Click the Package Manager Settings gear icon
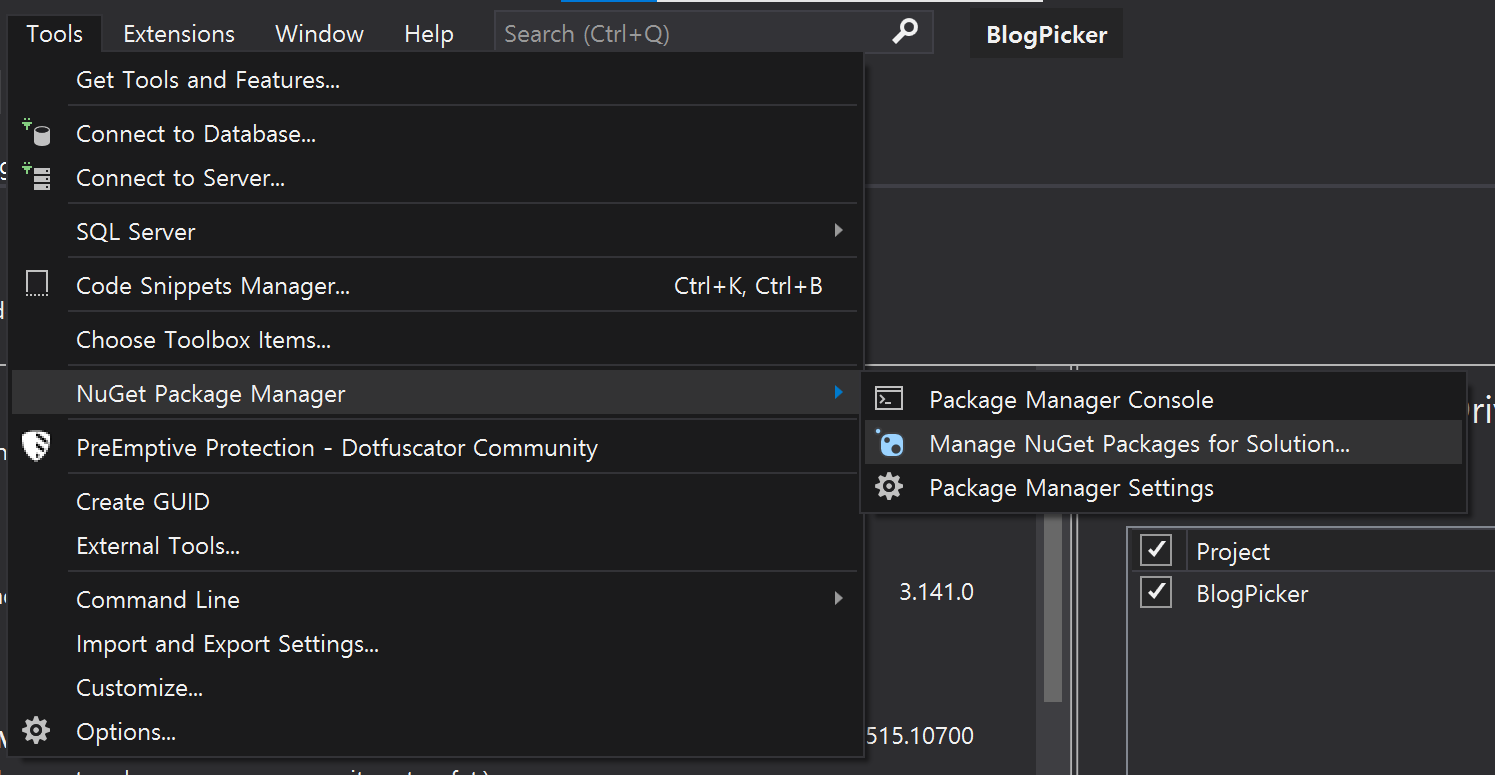Image resolution: width=1495 pixels, height=775 pixels. (x=889, y=487)
